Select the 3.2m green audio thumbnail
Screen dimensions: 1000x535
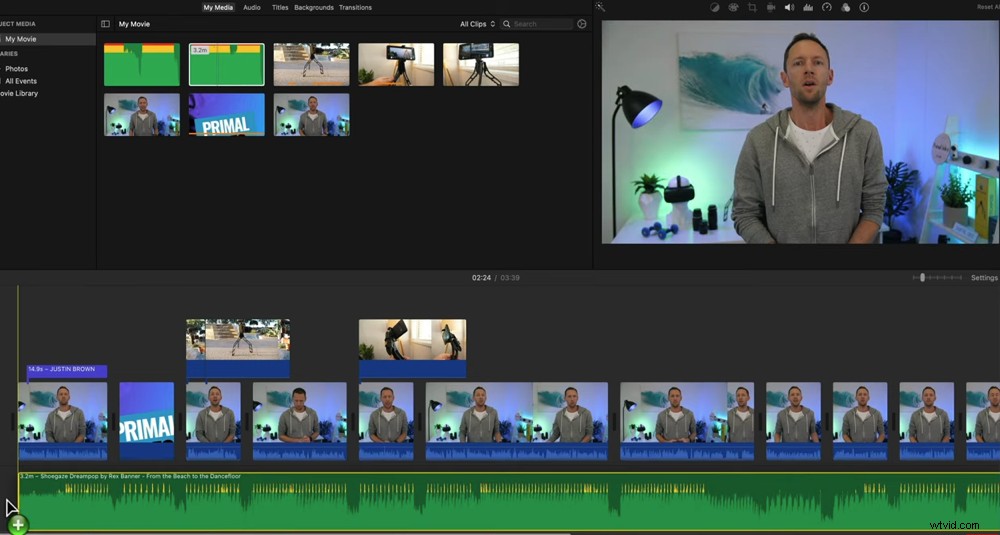(x=226, y=64)
